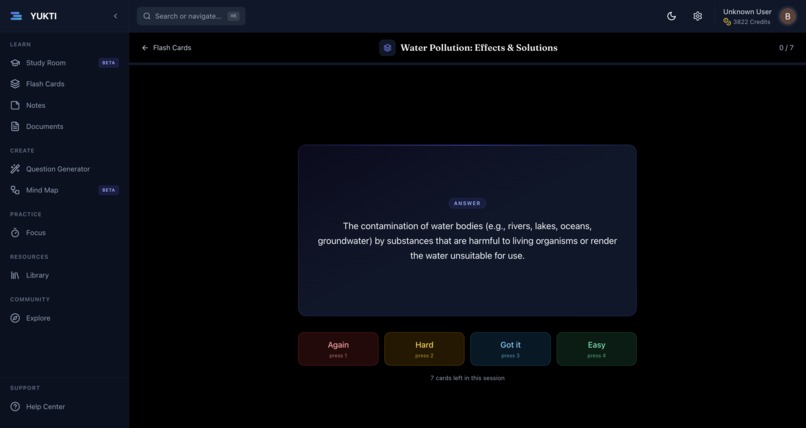Click the Documents file icon
This screenshot has width=806, height=428.
click(15, 126)
